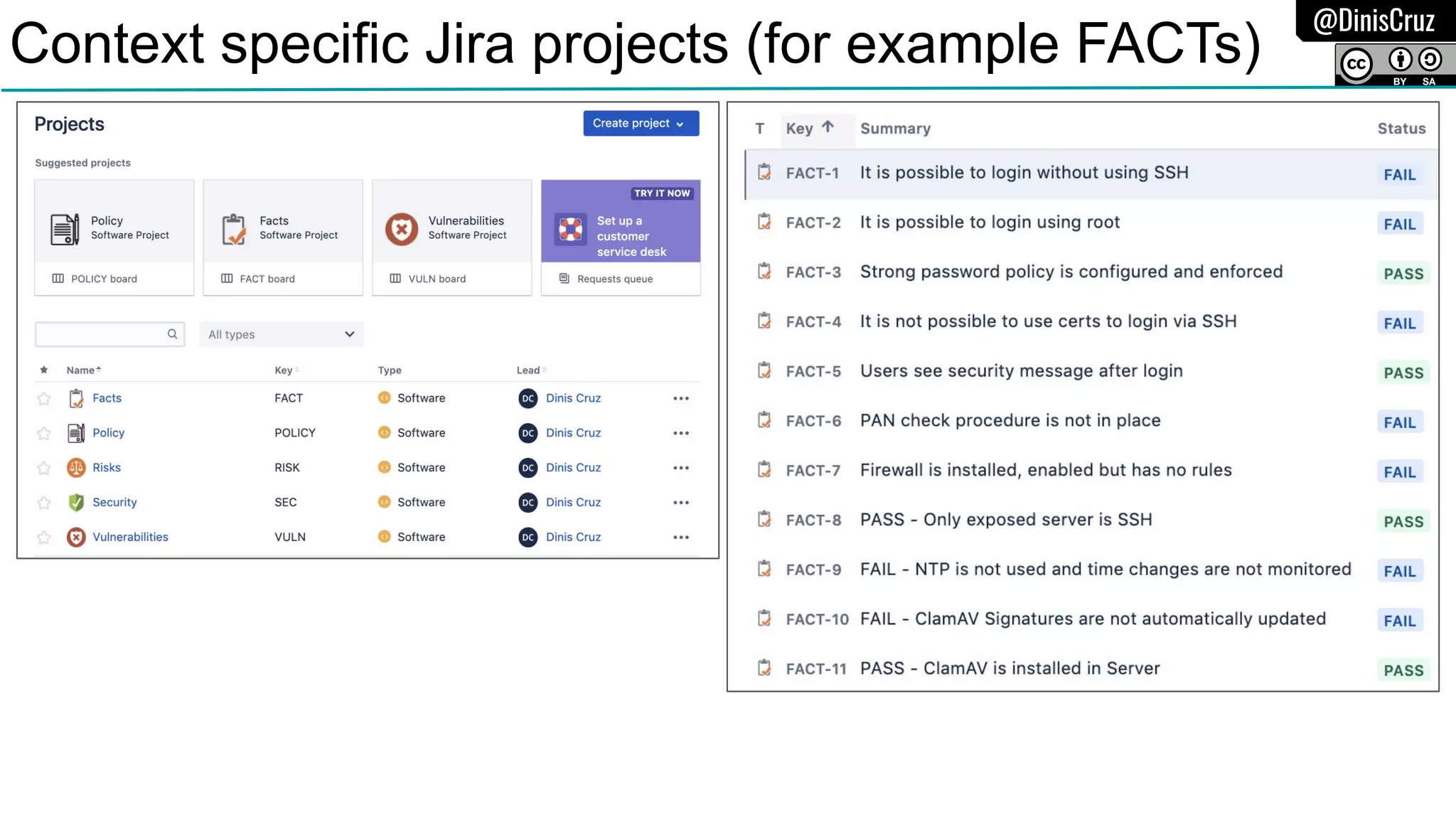Click the FAIL status badge for FACT-10
Image resolution: width=1456 pixels, height=819 pixels.
(x=1399, y=621)
